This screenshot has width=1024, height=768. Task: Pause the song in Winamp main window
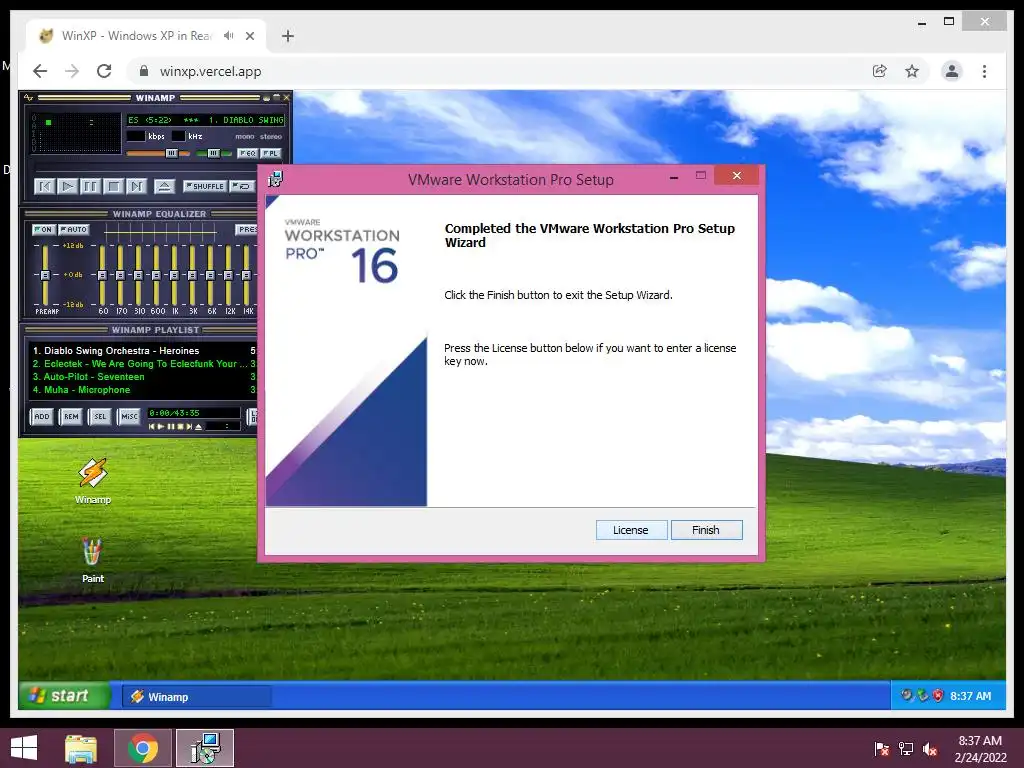pyautogui.click(x=90, y=186)
